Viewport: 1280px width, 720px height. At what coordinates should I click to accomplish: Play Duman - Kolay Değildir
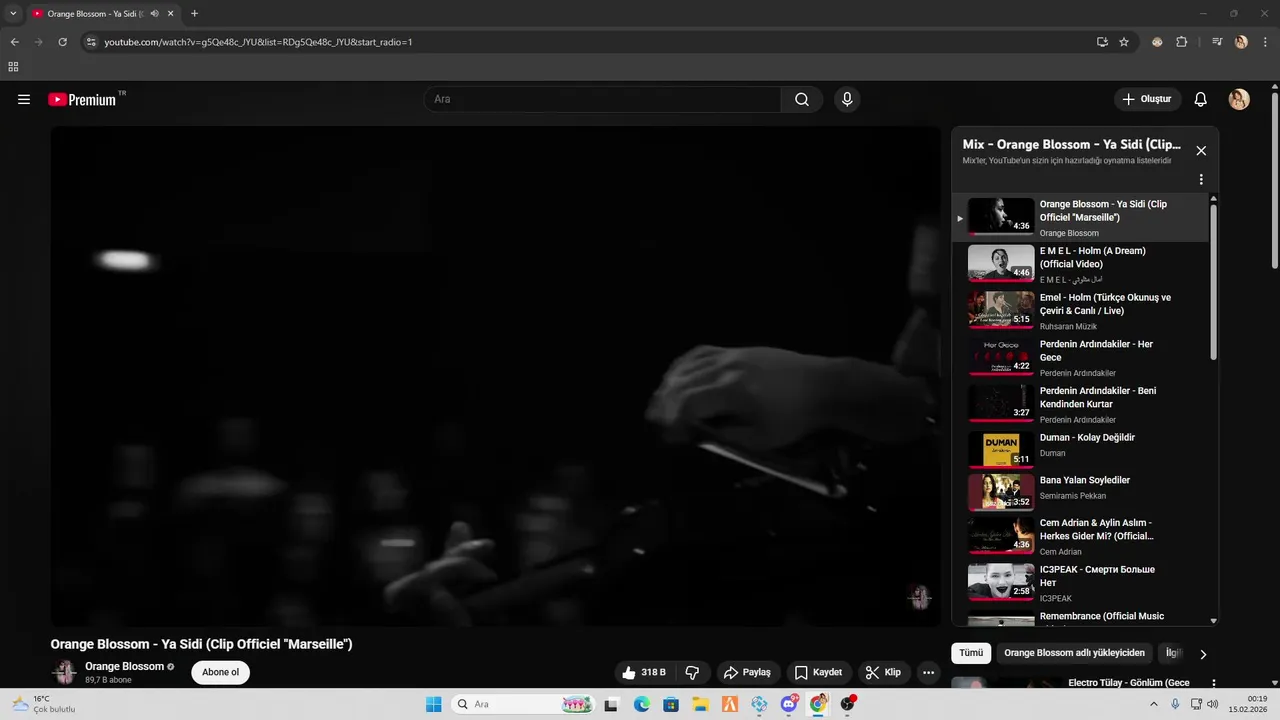click(x=1080, y=449)
